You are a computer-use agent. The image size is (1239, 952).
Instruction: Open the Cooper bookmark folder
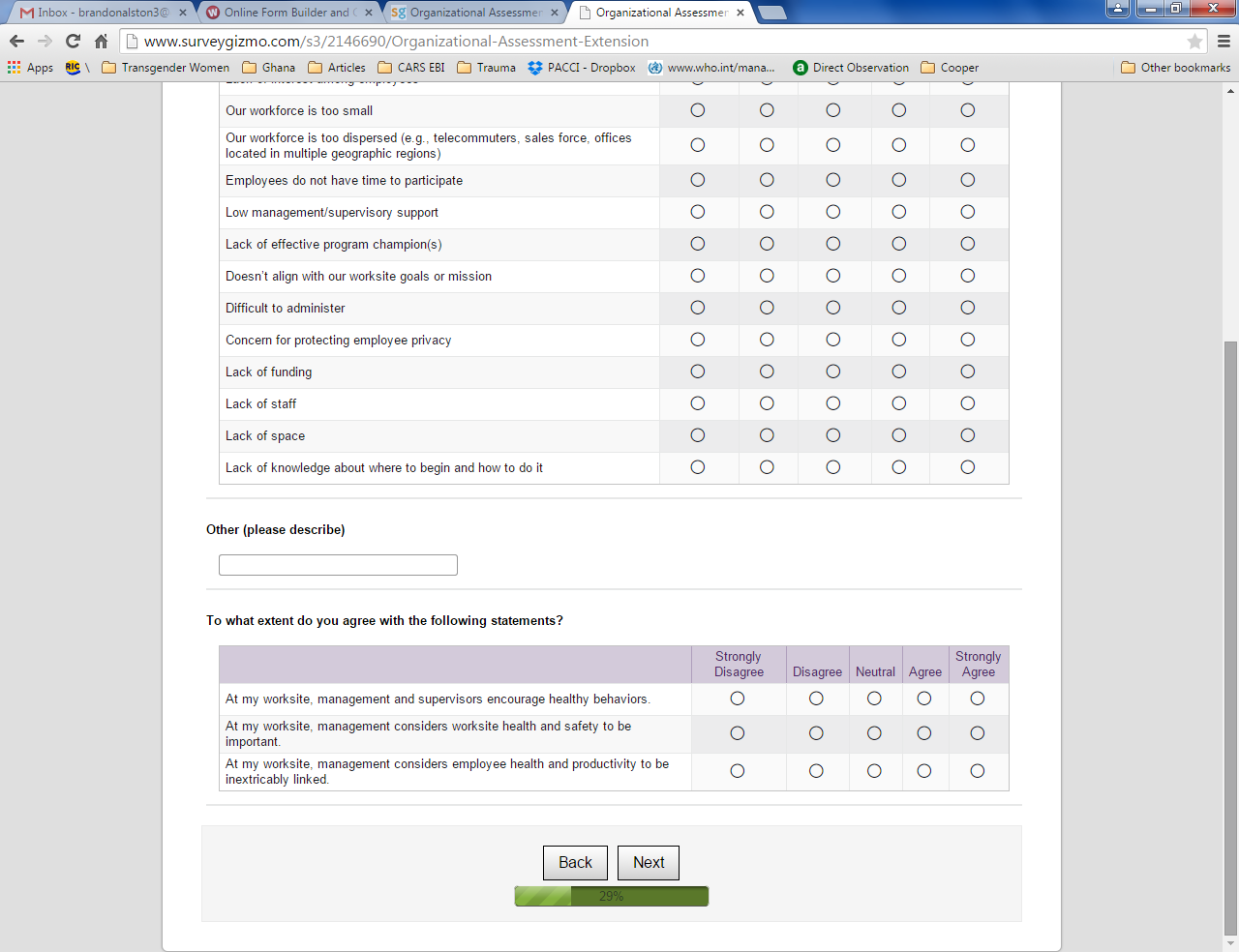pos(950,68)
